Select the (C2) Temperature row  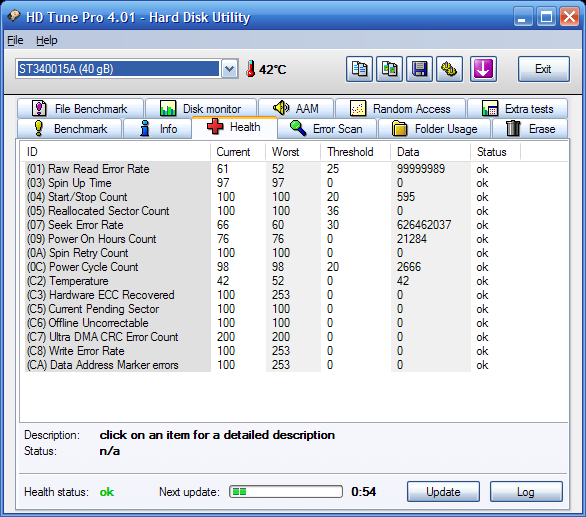point(272,281)
